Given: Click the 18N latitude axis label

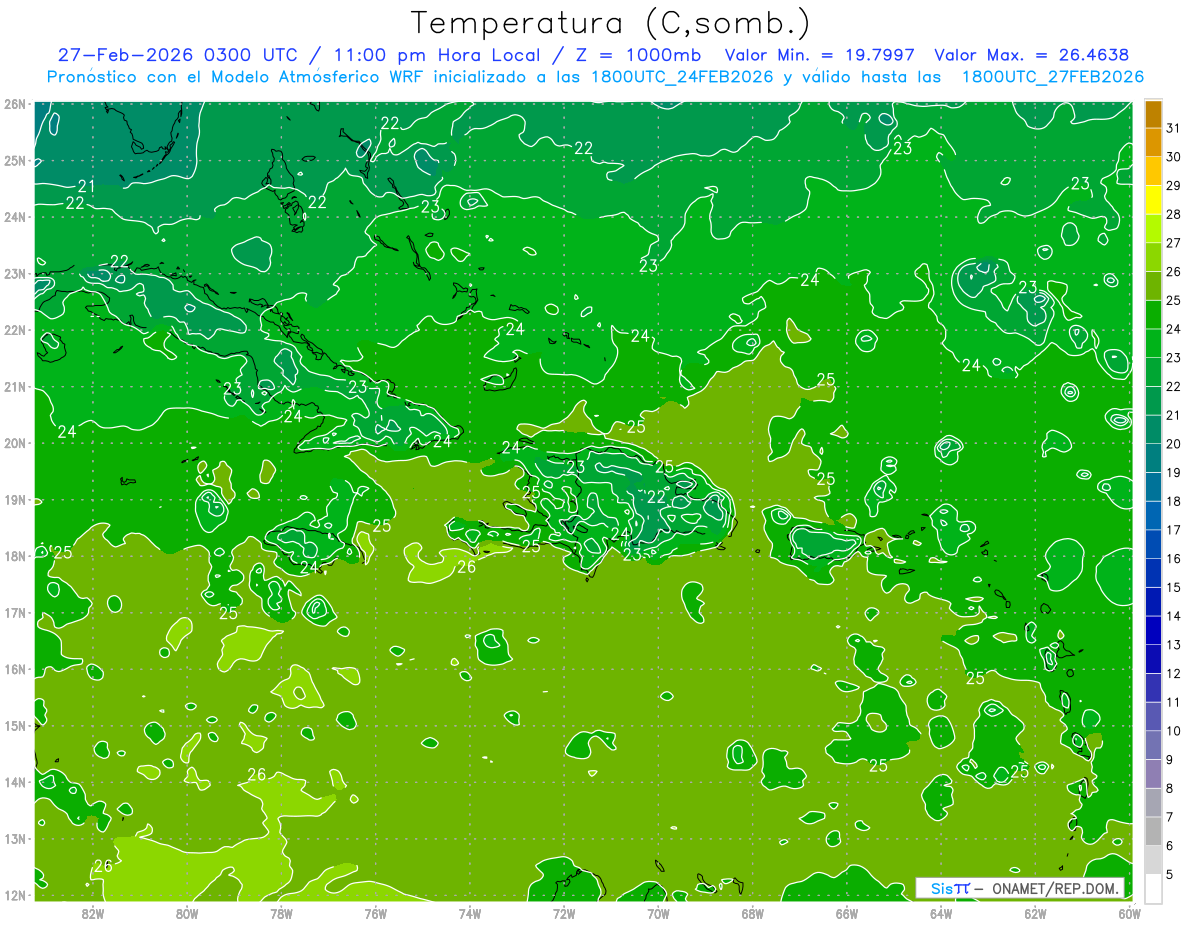Looking at the screenshot, I should pyautogui.click(x=15, y=556).
